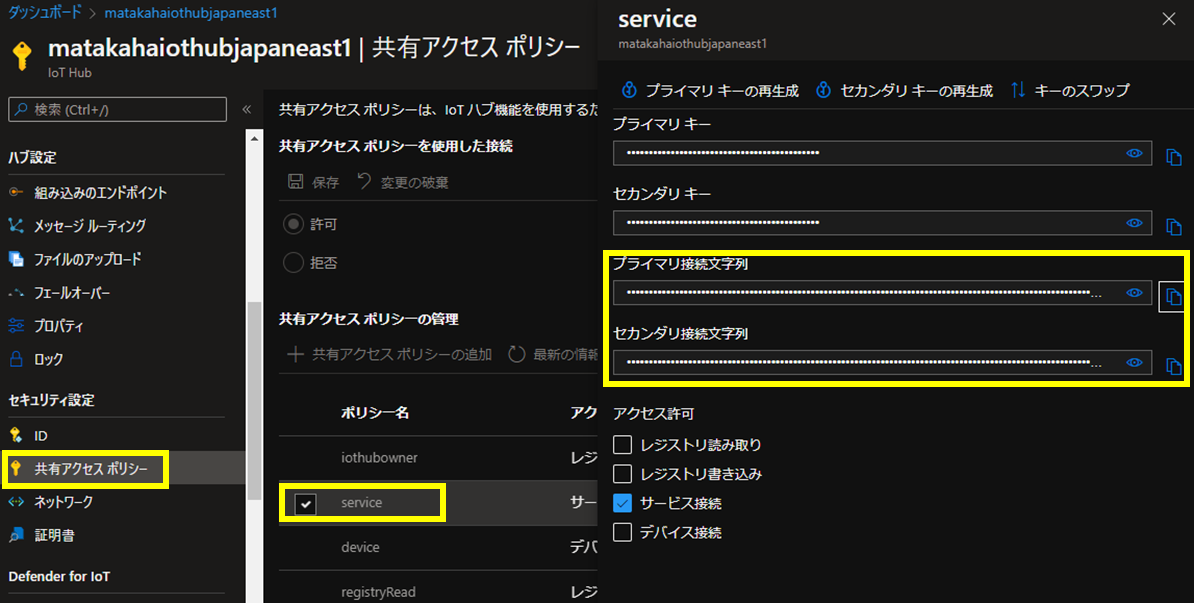Click the search box (検索 Ctrl+/)

pos(117,110)
